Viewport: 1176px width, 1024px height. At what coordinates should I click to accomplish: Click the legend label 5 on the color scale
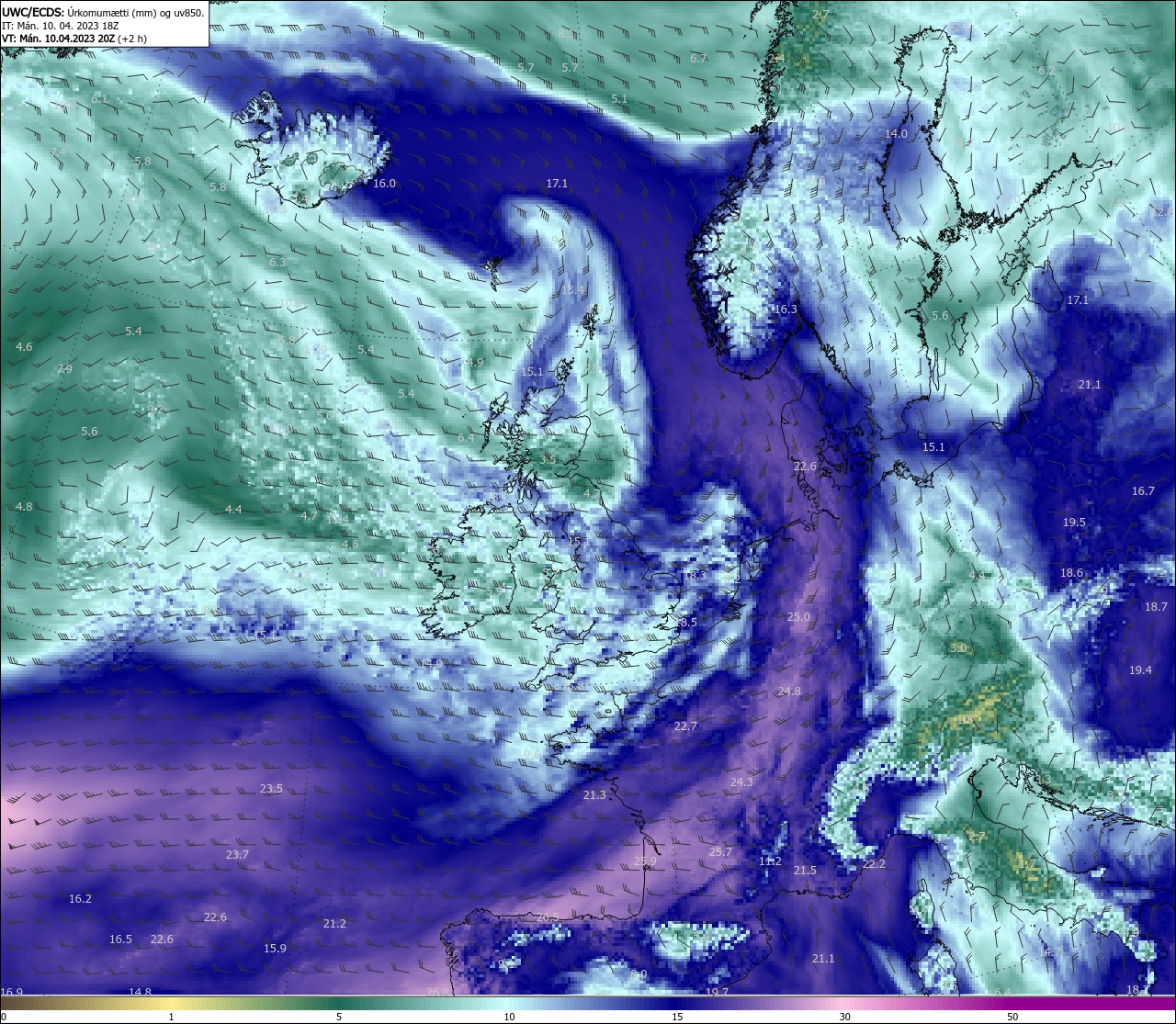coord(339,1017)
